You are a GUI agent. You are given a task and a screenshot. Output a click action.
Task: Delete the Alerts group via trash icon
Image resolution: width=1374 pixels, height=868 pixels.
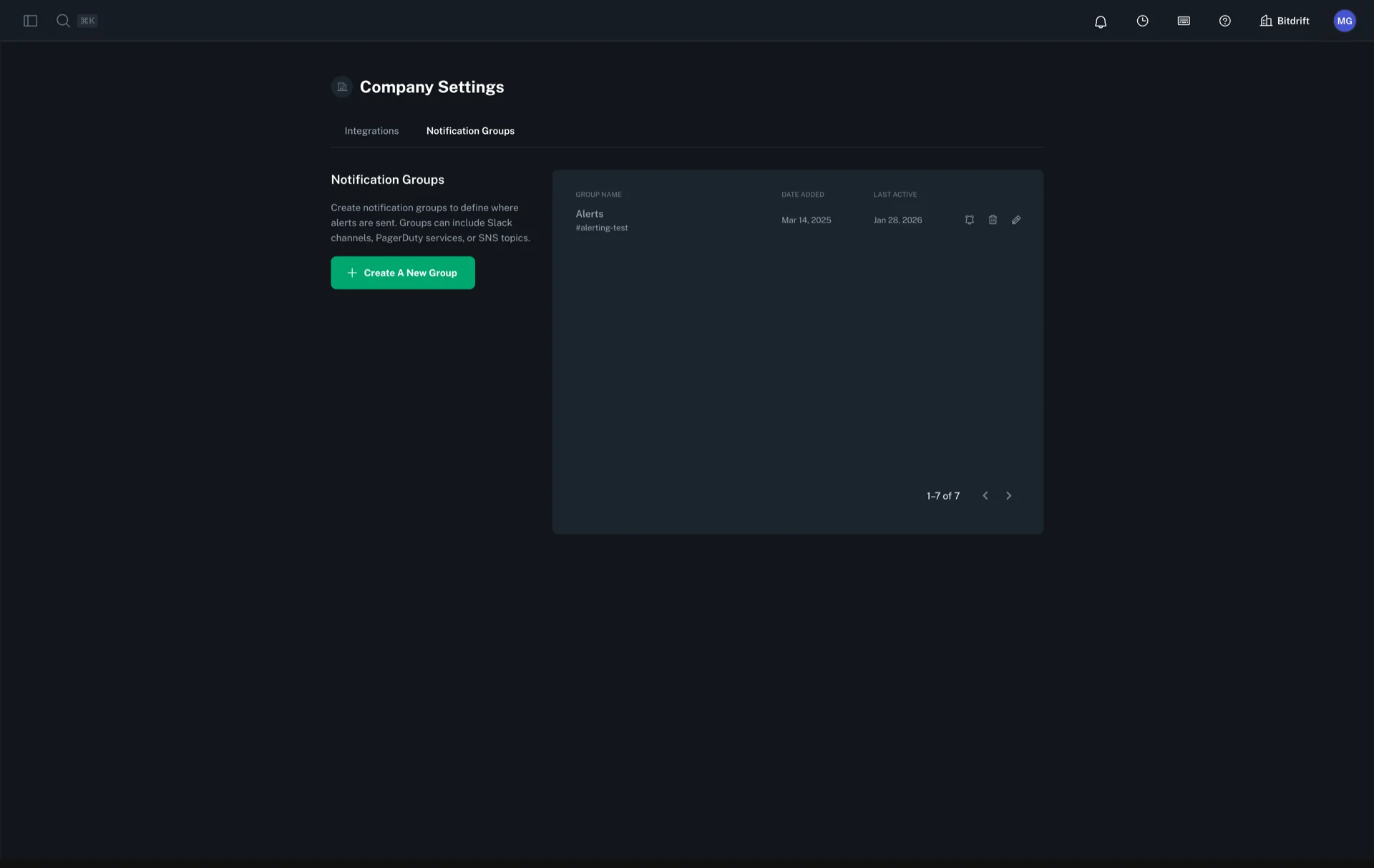coord(993,220)
